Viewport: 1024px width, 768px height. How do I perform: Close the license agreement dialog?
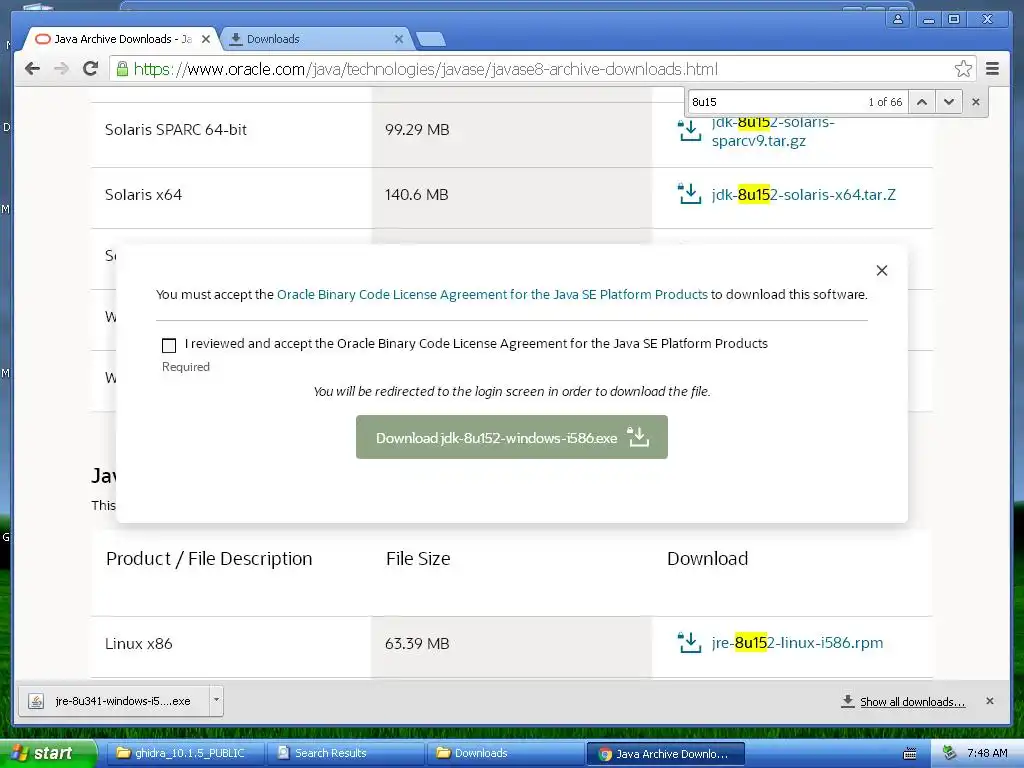[882, 270]
